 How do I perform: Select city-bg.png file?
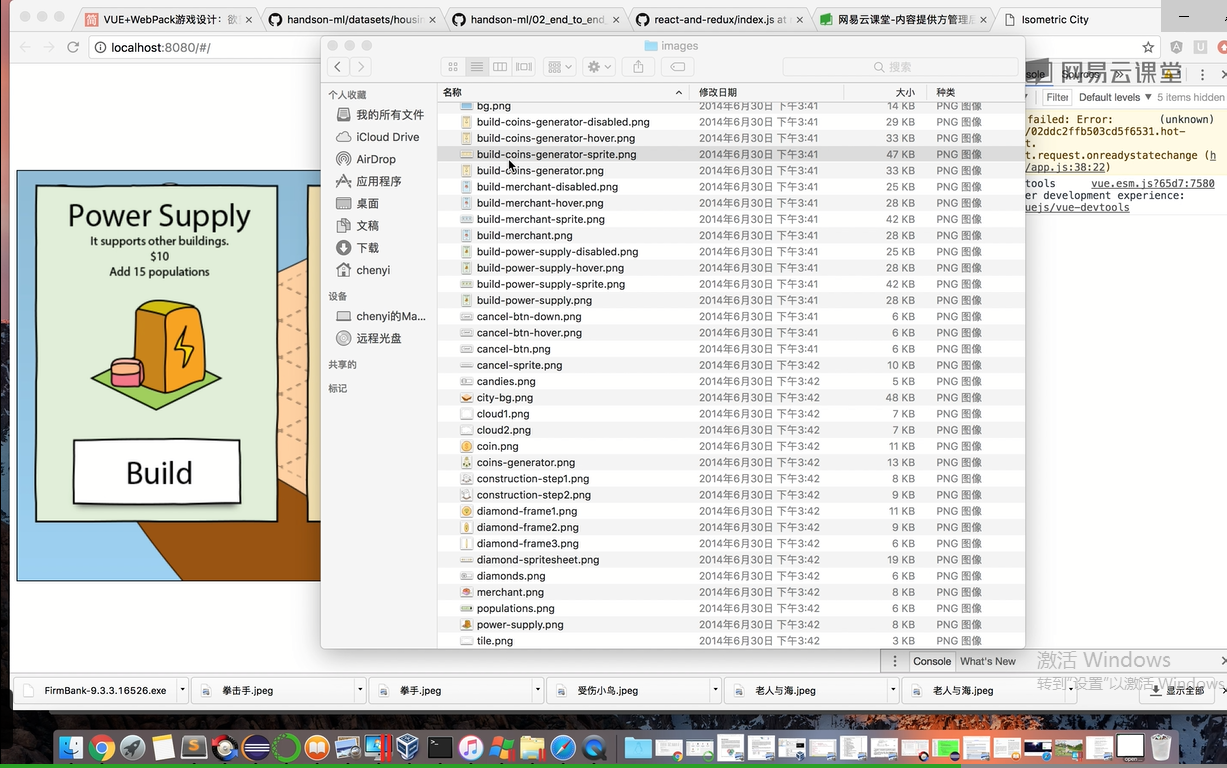tap(731, 397)
